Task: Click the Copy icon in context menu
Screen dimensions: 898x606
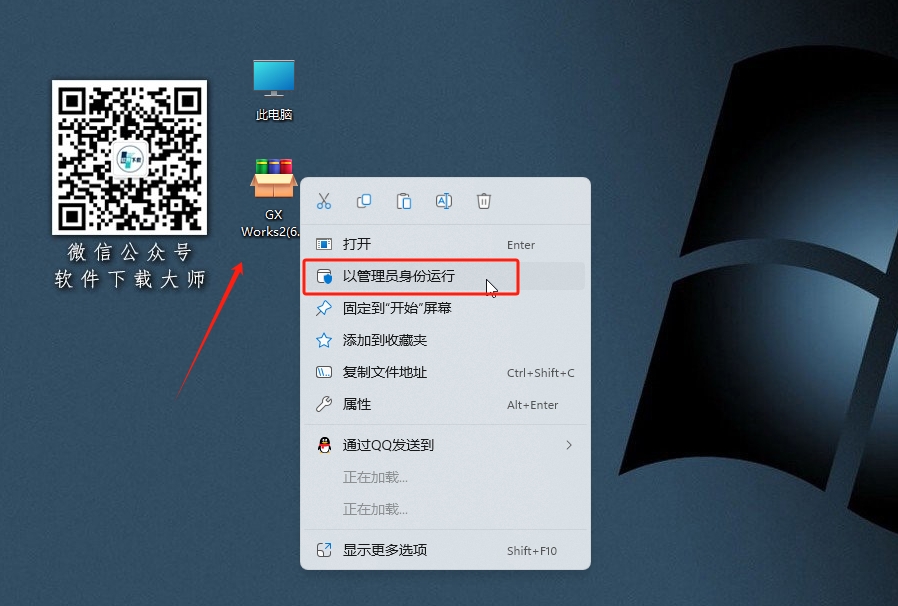Action: click(364, 201)
